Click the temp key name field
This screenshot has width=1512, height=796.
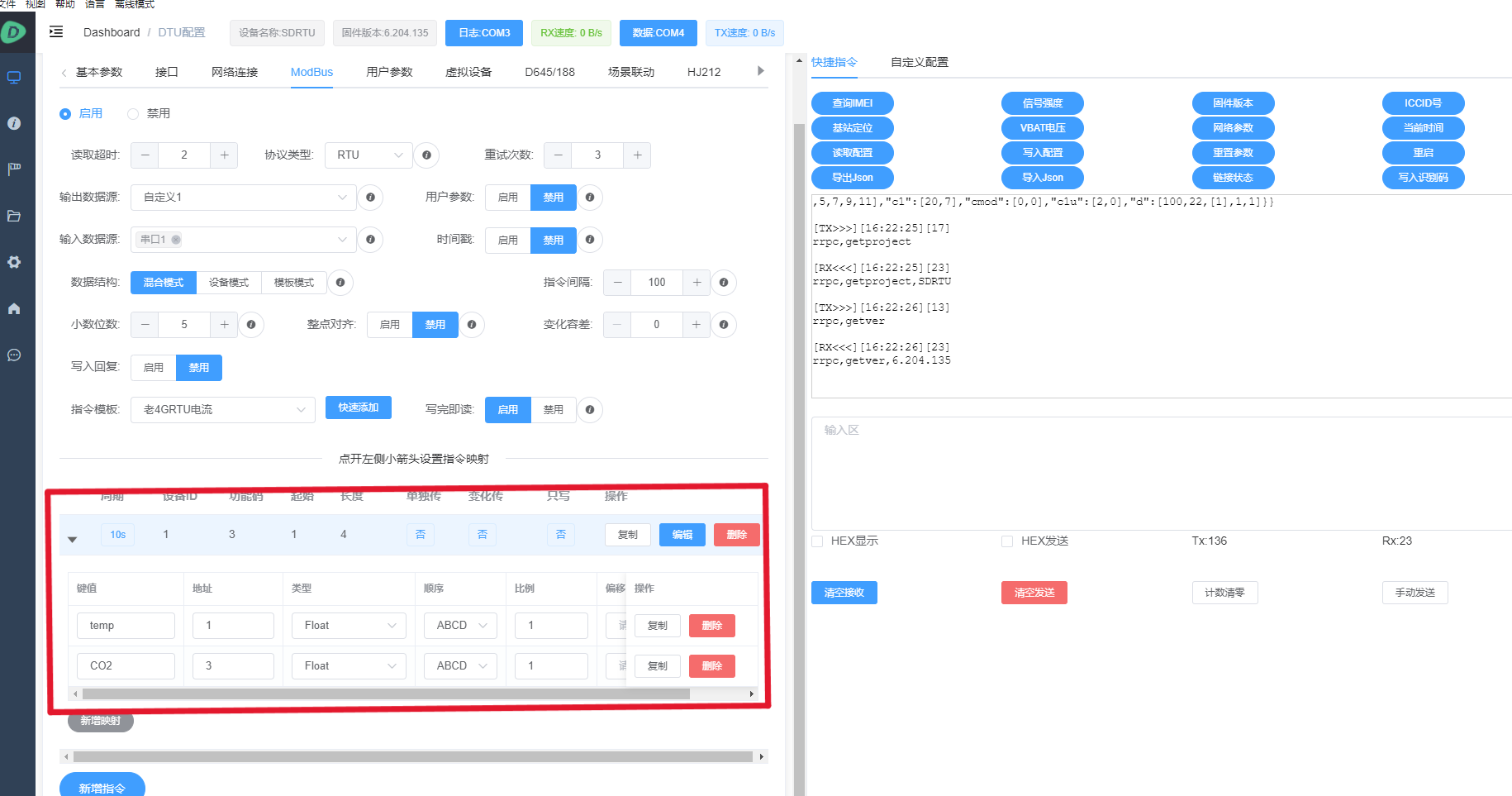(126, 626)
